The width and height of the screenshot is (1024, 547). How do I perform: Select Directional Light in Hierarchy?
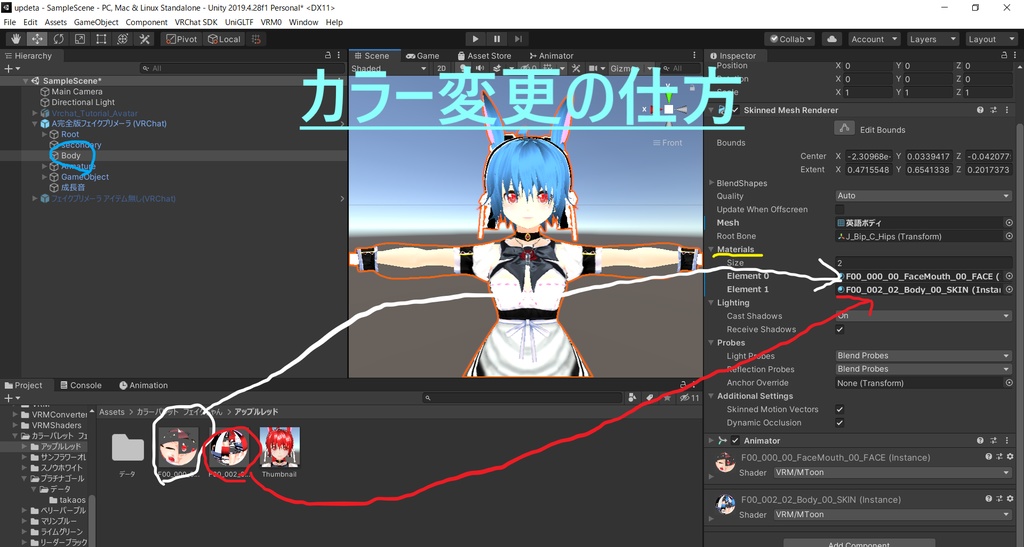[83, 102]
